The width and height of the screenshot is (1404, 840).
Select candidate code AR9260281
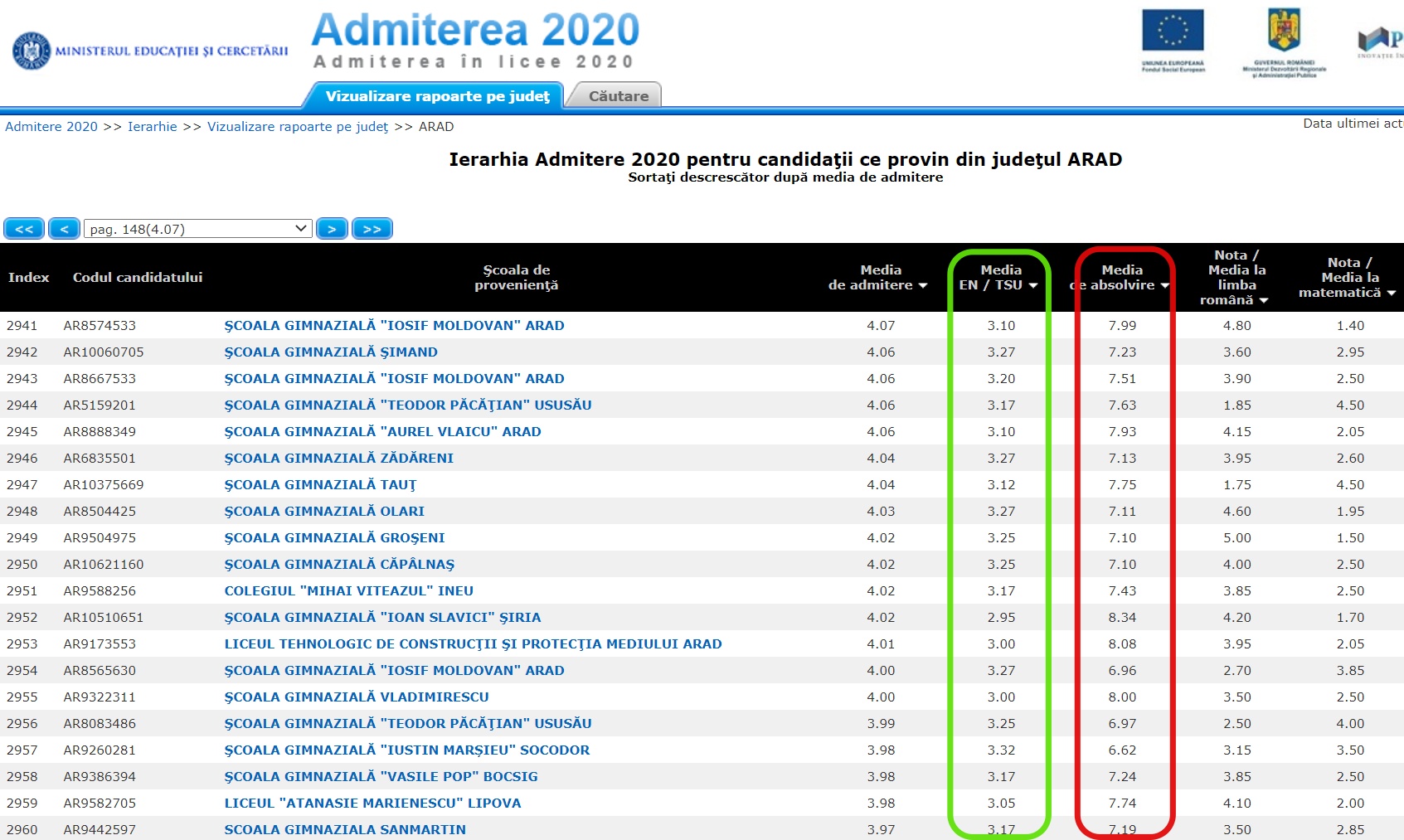(100, 750)
